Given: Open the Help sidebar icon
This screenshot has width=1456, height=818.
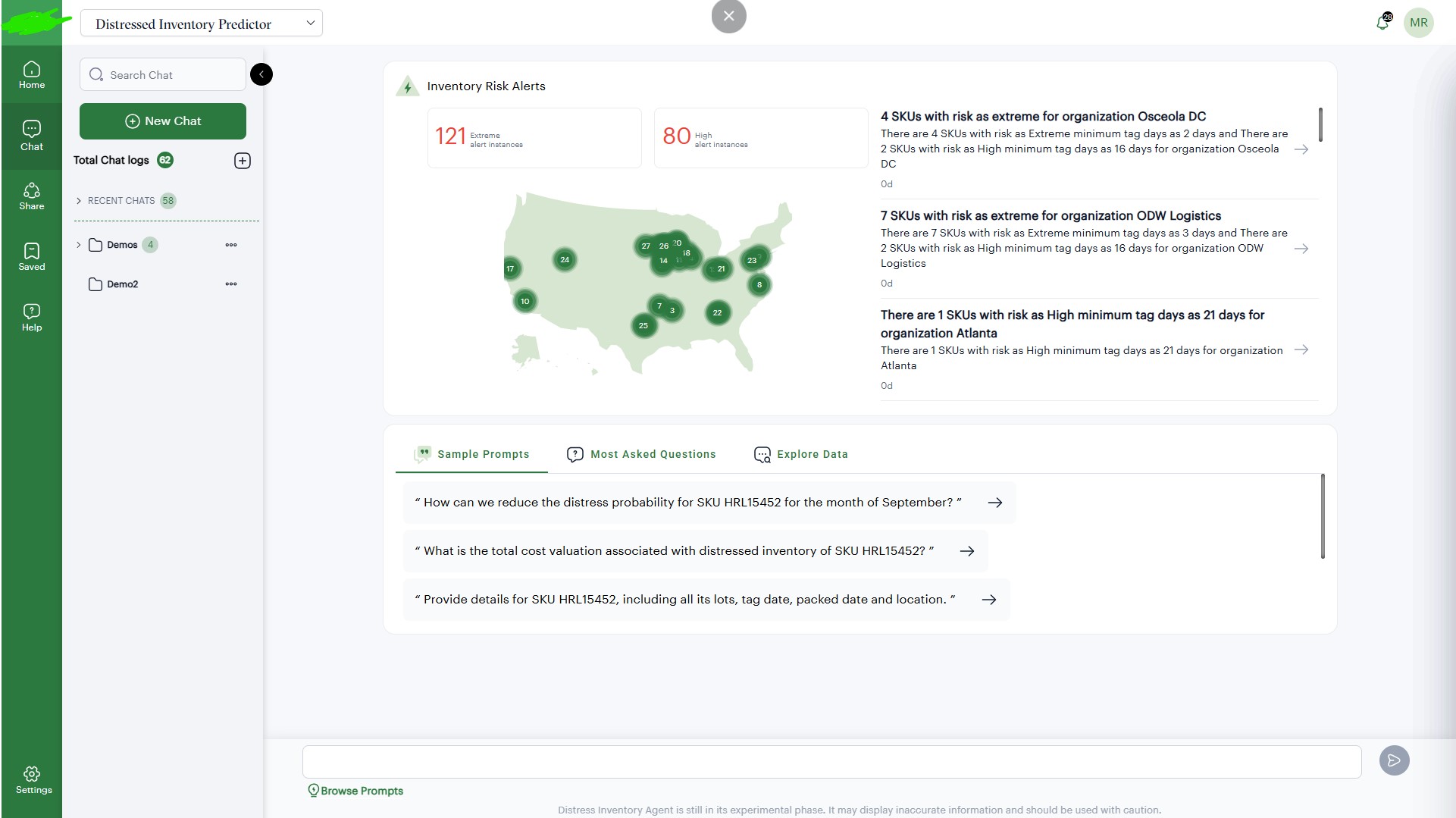Looking at the screenshot, I should coord(32,317).
